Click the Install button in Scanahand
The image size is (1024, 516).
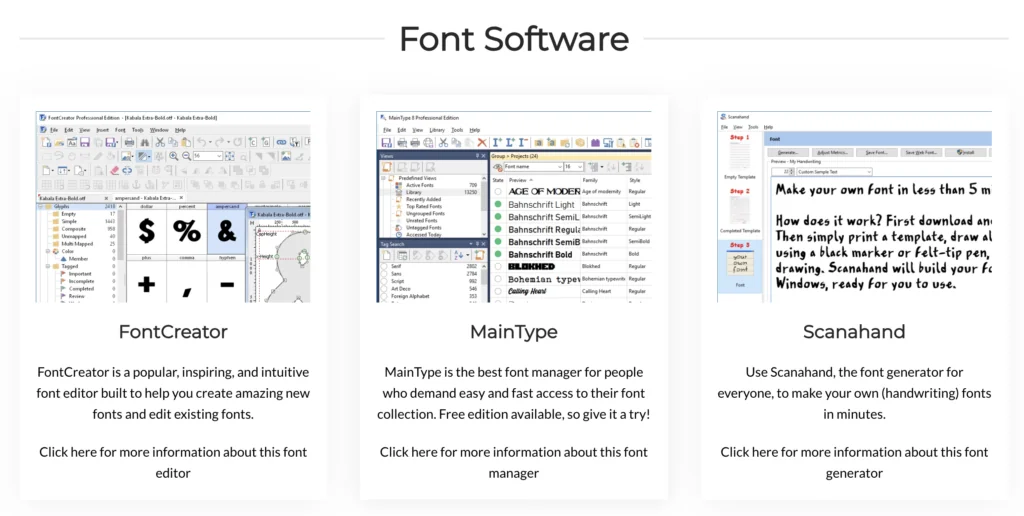tap(966, 152)
